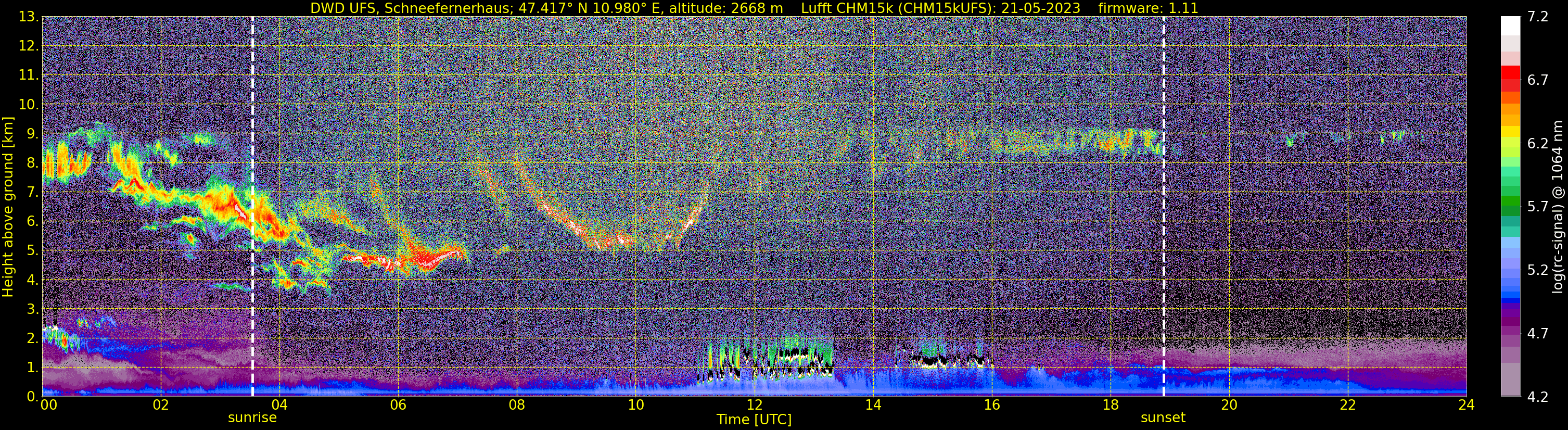Click the colorbar tick label '5.2'

coord(1538,270)
